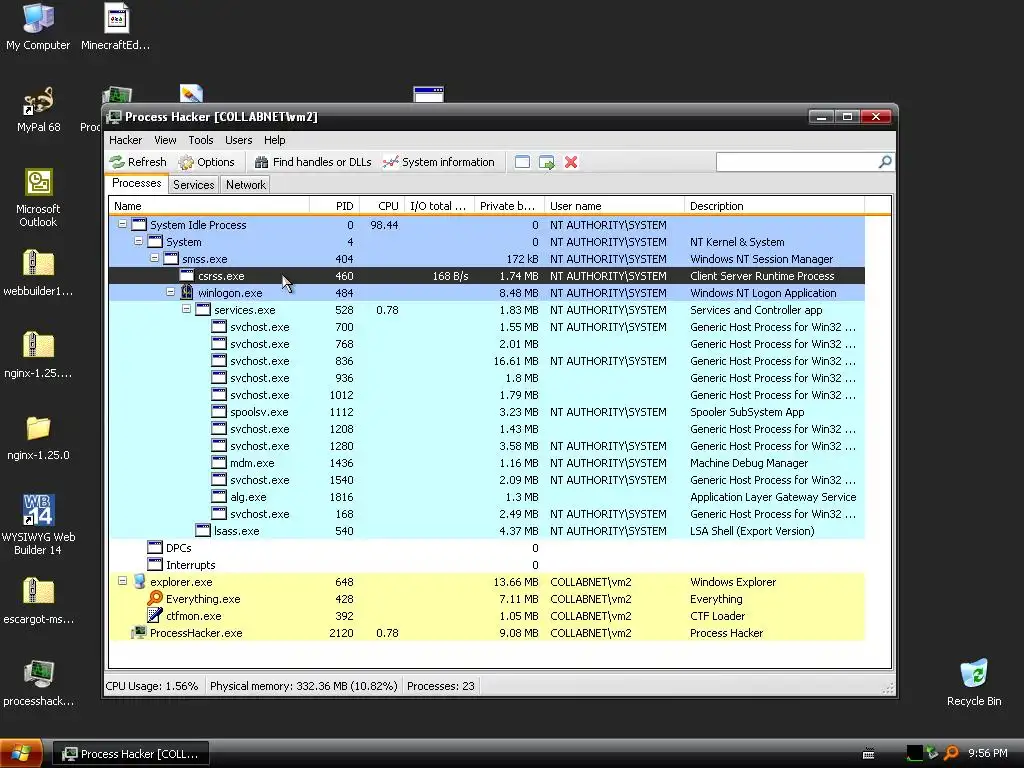Image resolution: width=1024 pixels, height=768 pixels.
Task: Sort by the User name column header
Action: pos(615,206)
